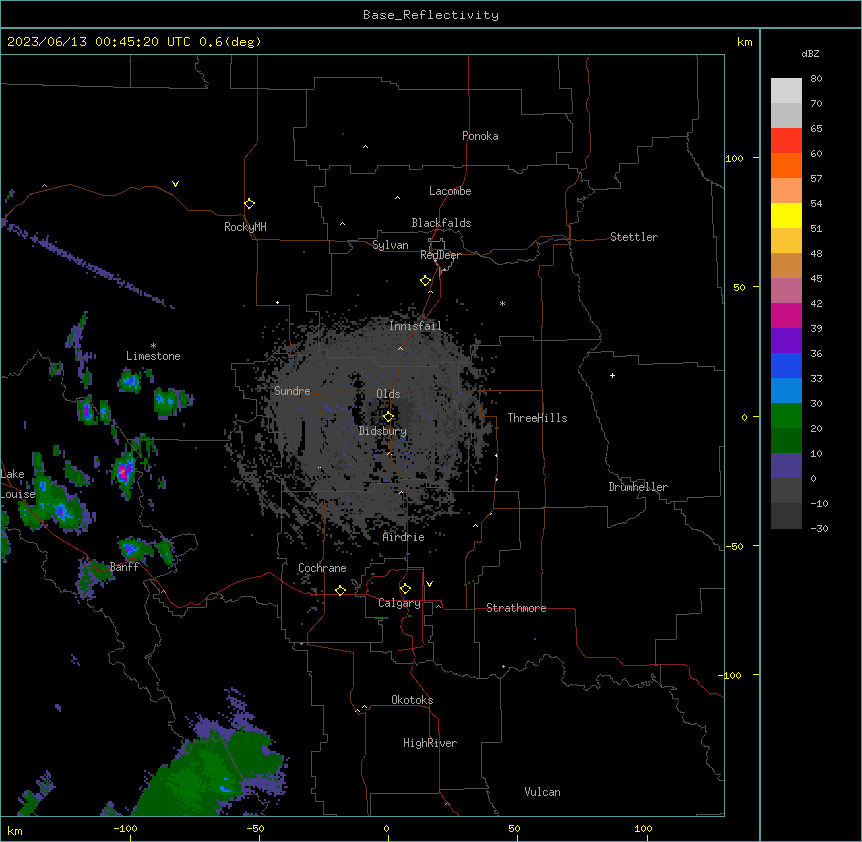Click the 30 dBZ green legend swatch
The image size is (862, 842).
[x=786, y=416]
